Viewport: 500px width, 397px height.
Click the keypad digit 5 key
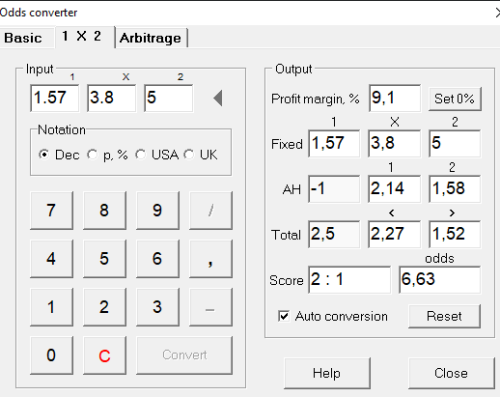coord(104,259)
